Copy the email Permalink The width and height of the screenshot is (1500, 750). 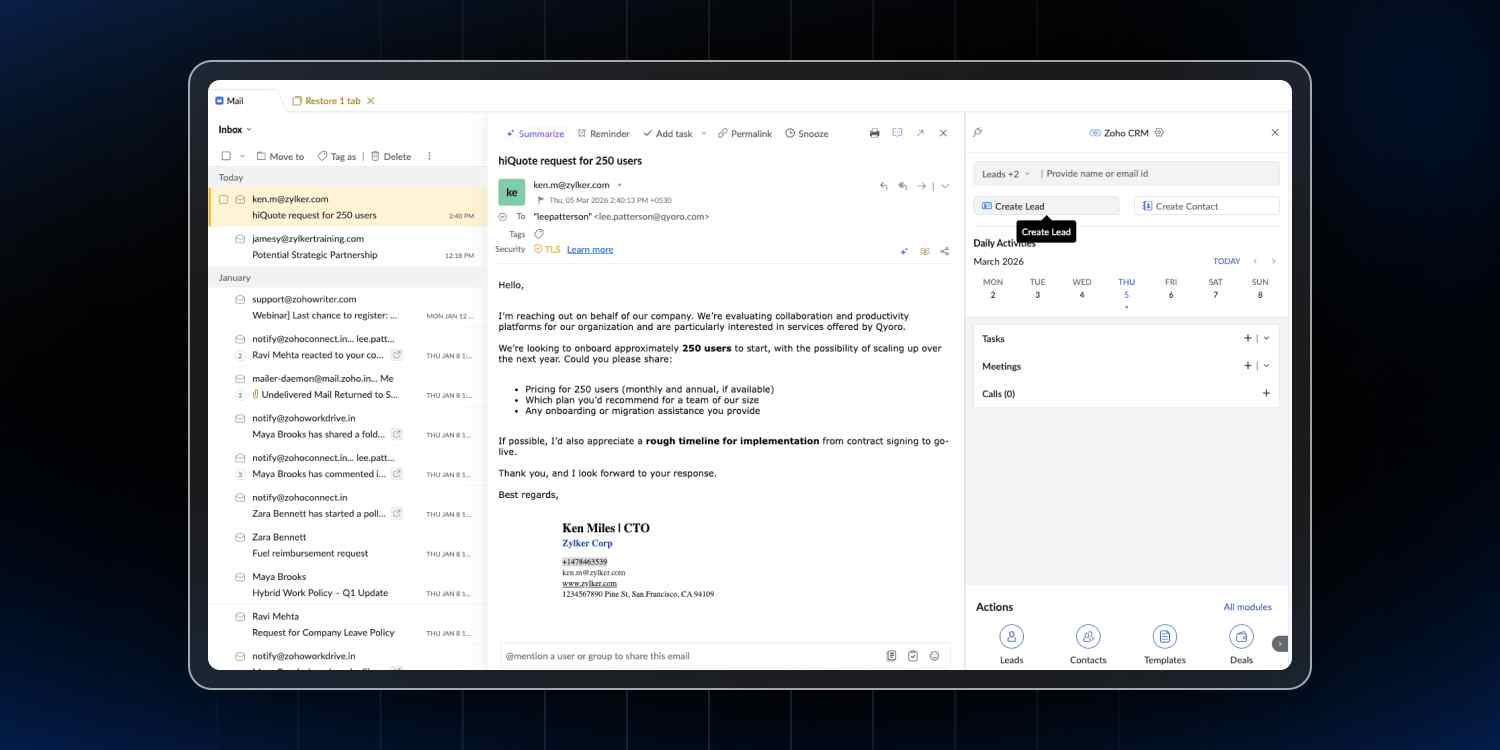(745, 133)
